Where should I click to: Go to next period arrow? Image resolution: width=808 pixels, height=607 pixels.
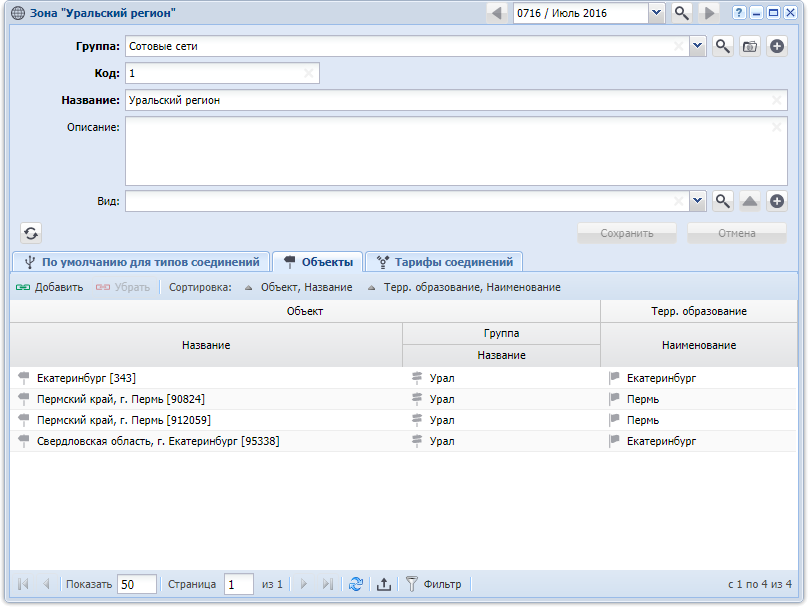coord(710,13)
